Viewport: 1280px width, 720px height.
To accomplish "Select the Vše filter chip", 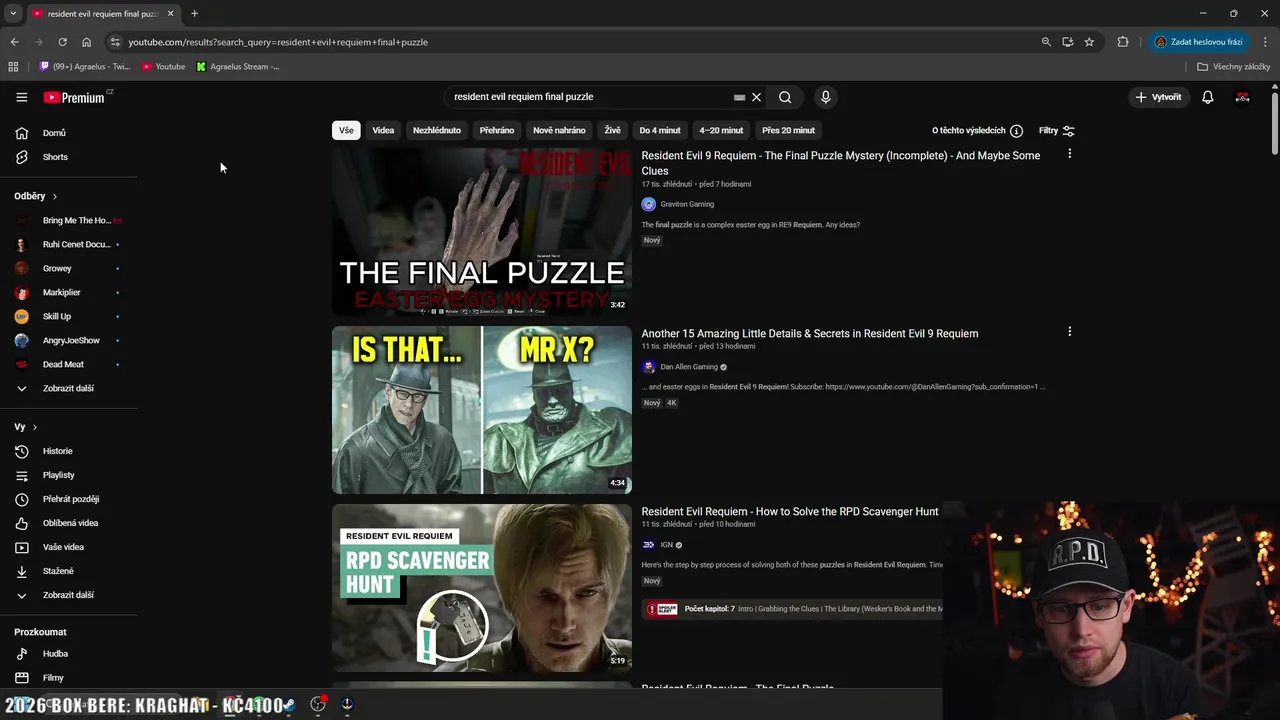I will (x=346, y=131).
